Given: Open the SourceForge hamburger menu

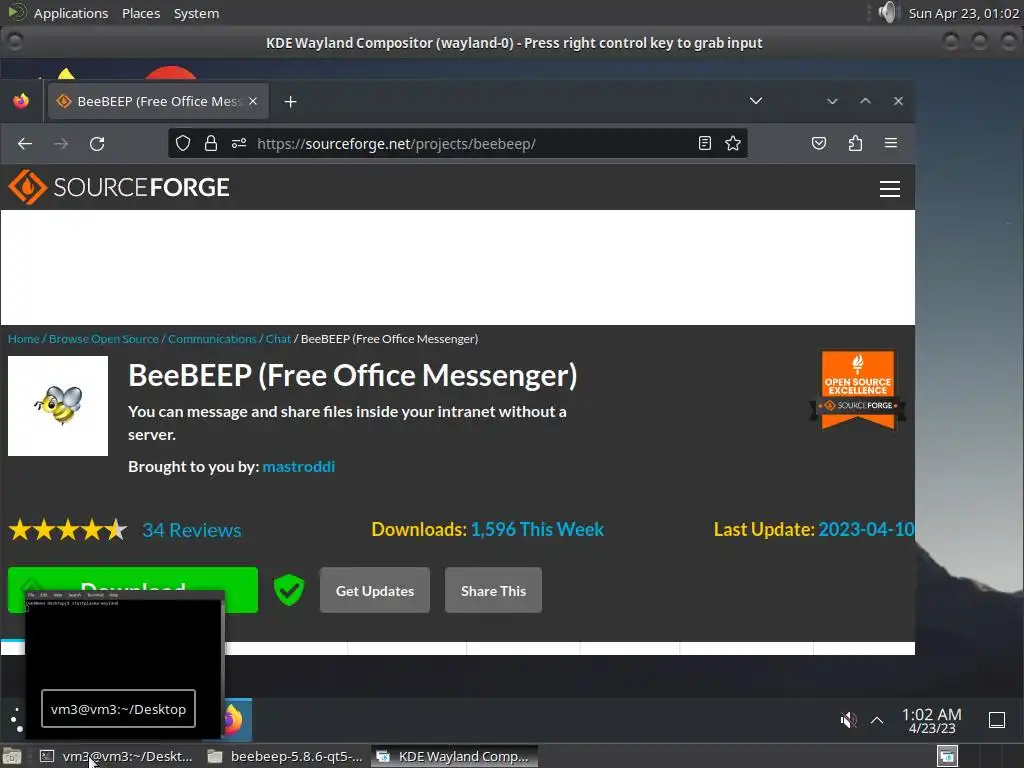Looking at the screenshot, I should click(889, 189).
